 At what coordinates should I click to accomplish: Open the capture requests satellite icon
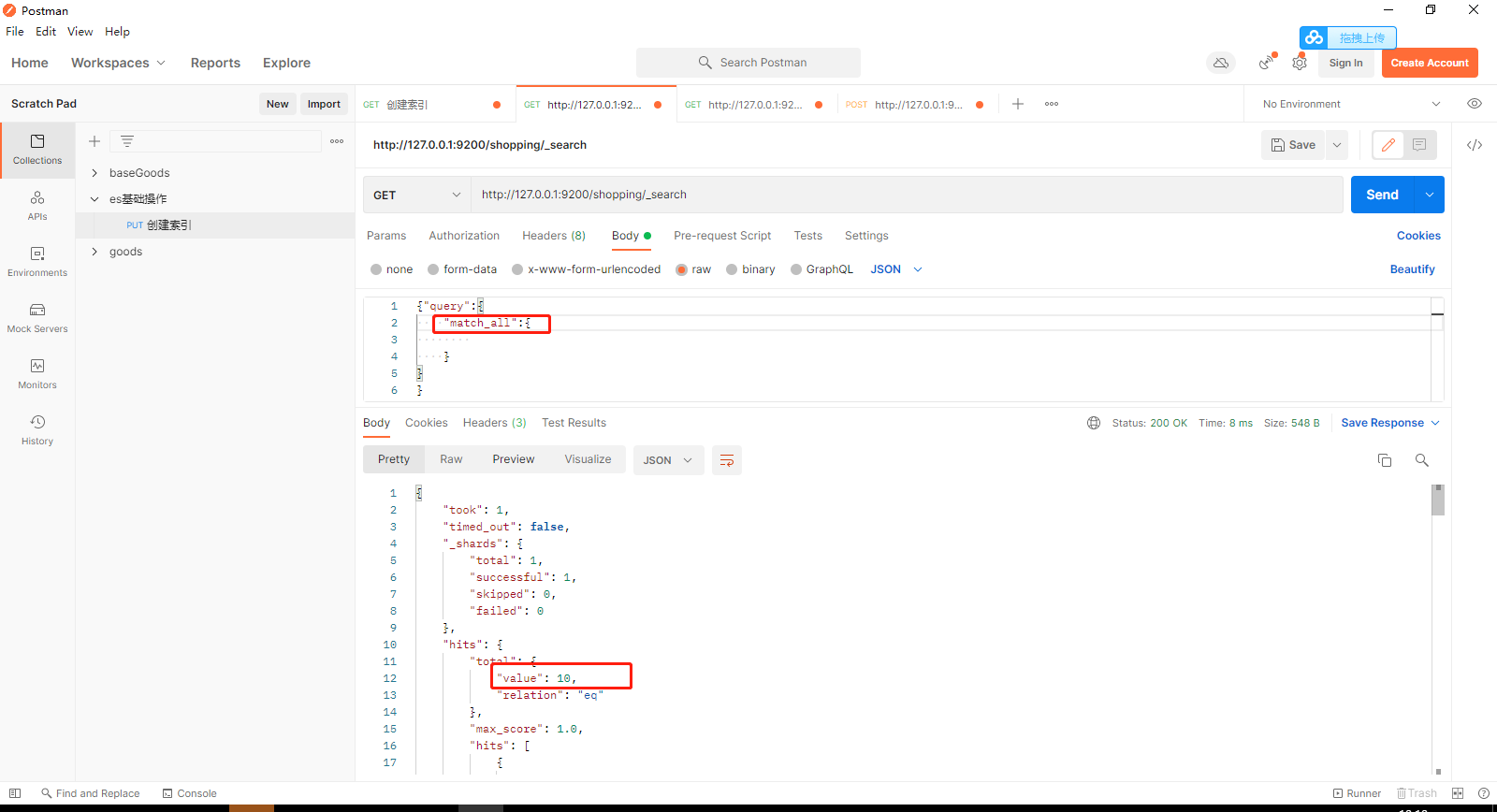click(x=1267, y=63)
